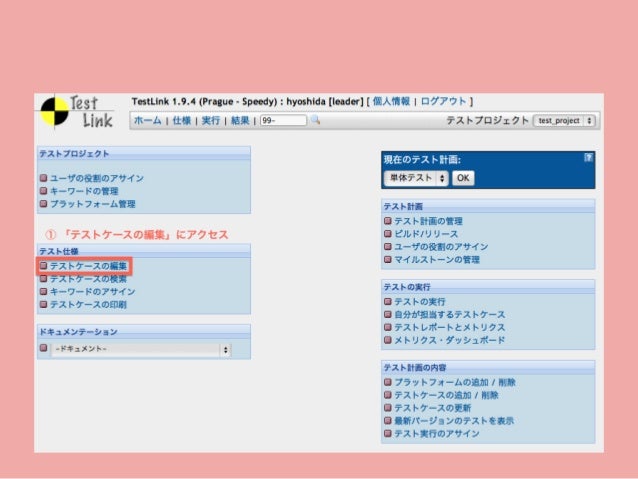The image size is (638, 479).
Task: Open テストケースの編集 link
Action: pyautogui.click(x=88, y=266)
